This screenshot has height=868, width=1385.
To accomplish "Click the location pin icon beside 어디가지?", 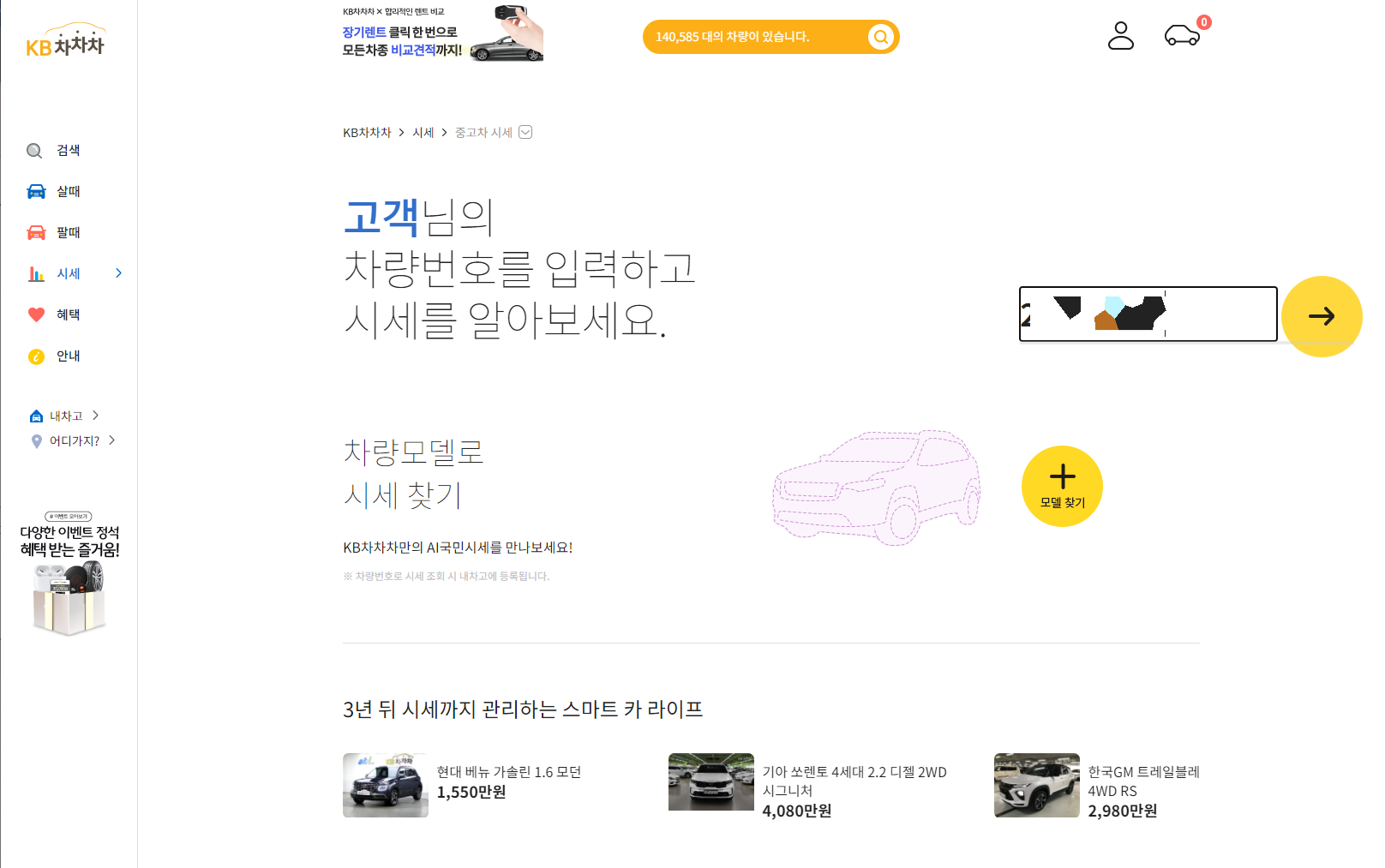I will pos(36,441).
